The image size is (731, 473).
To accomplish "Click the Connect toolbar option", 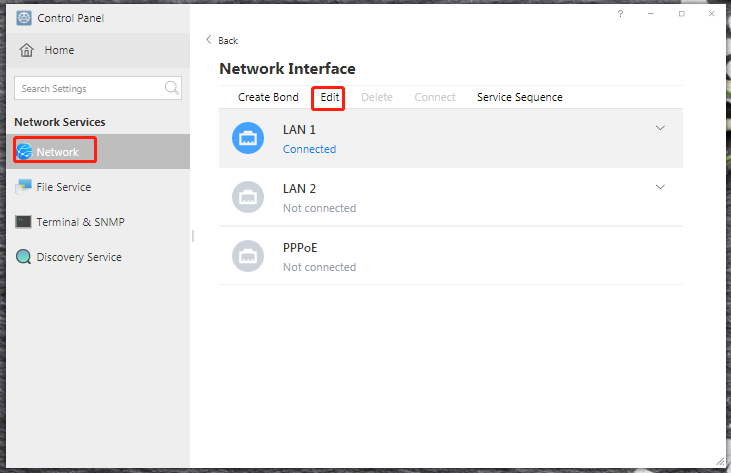I will [x=435, y=97].
